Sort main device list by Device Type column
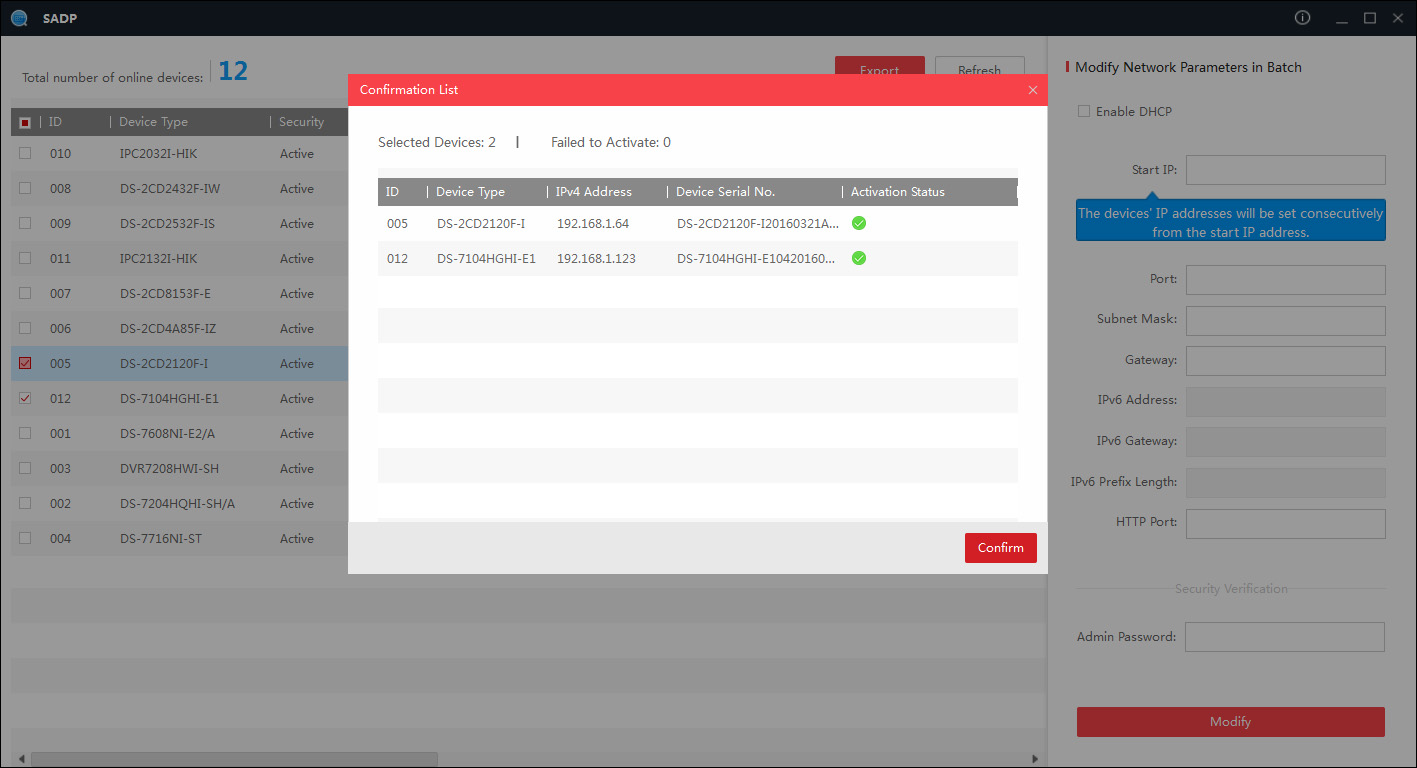1417x768 pixels. 153,122
